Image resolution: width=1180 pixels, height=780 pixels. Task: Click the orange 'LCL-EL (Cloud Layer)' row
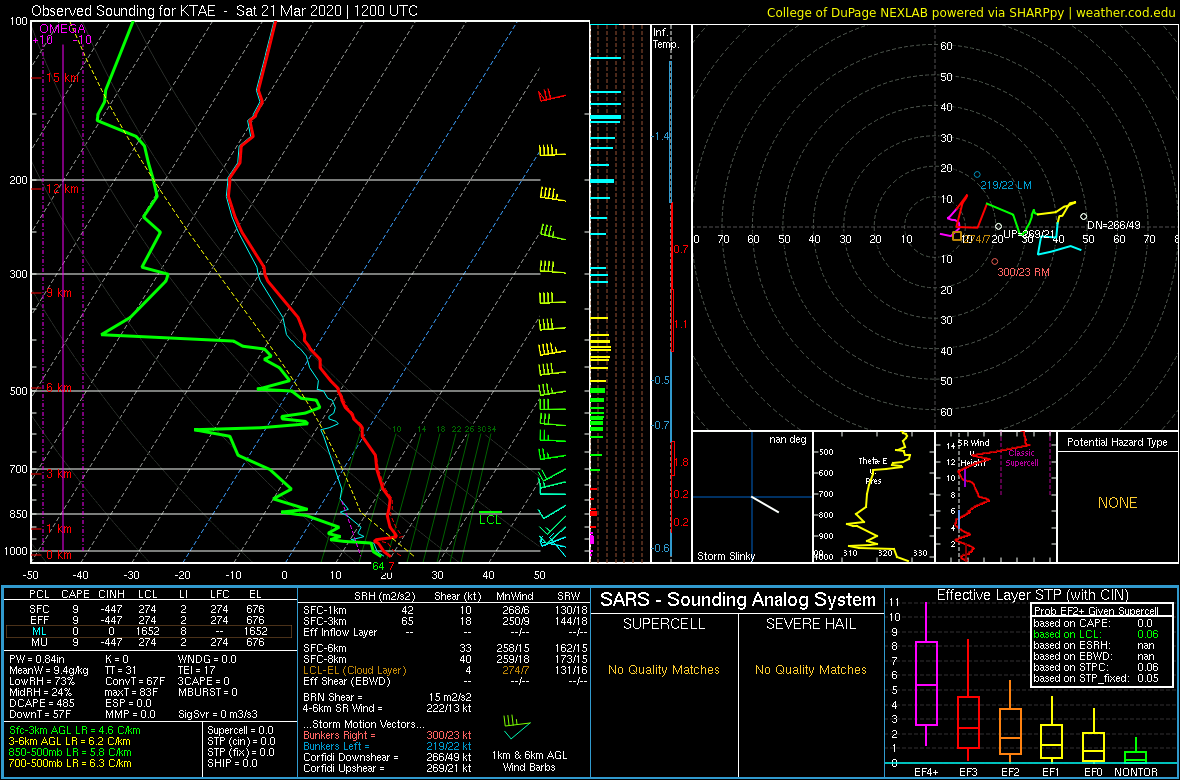(446, 669)
